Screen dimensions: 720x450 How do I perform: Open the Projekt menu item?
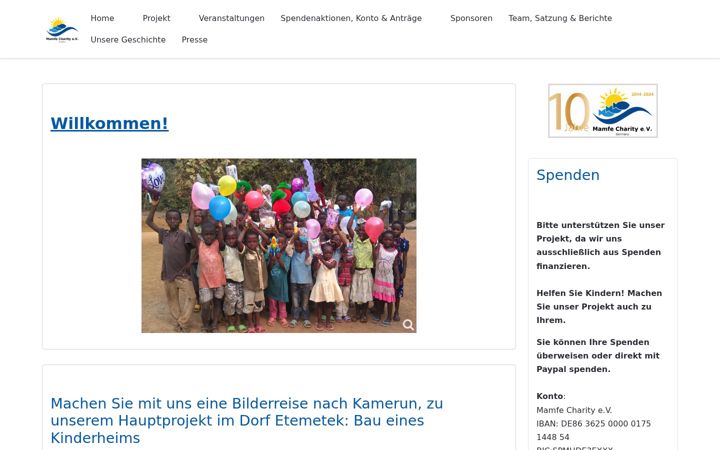(156, 18)
